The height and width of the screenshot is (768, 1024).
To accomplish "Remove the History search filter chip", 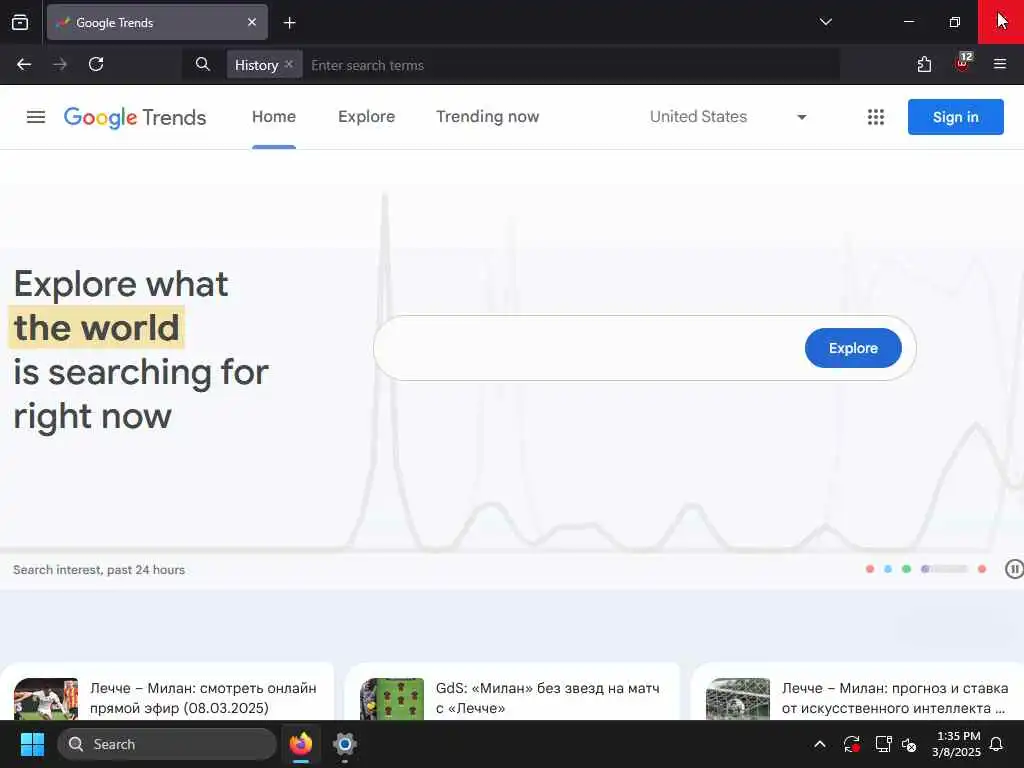I will tap(289, 64).
